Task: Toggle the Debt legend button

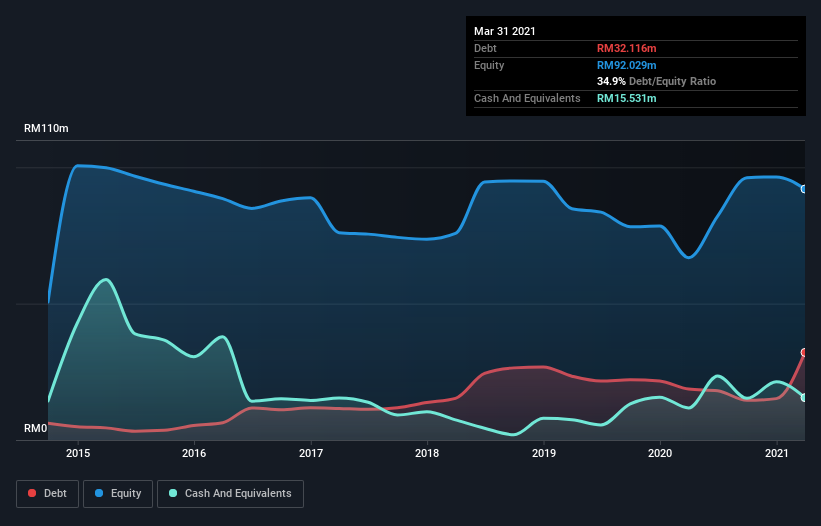Action: pyautogui.click(x=47, y=494)
